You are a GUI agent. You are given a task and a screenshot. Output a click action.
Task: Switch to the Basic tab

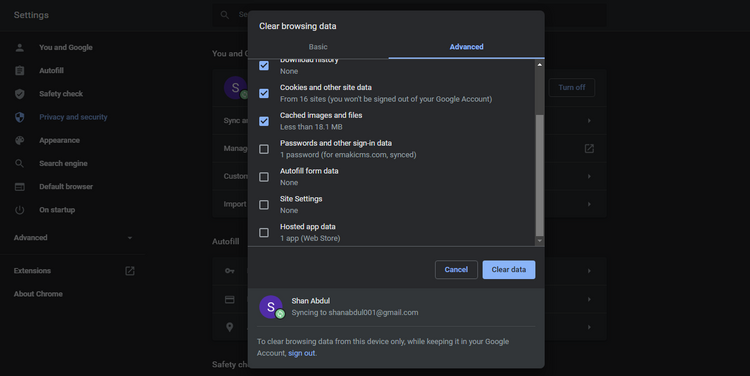(x=318, y=47)
